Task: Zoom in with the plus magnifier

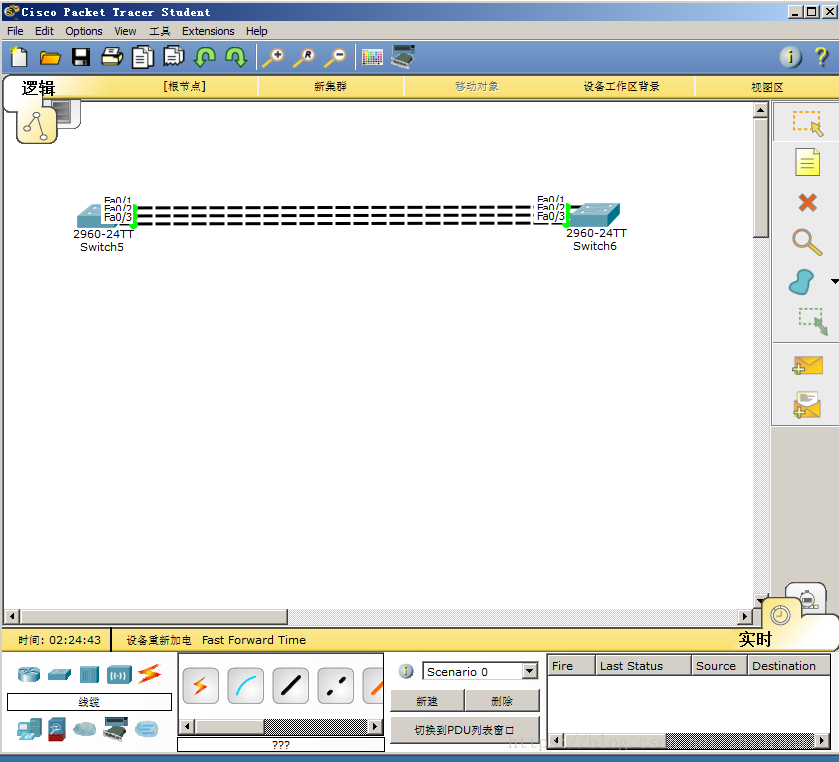Action: point(273,57)
